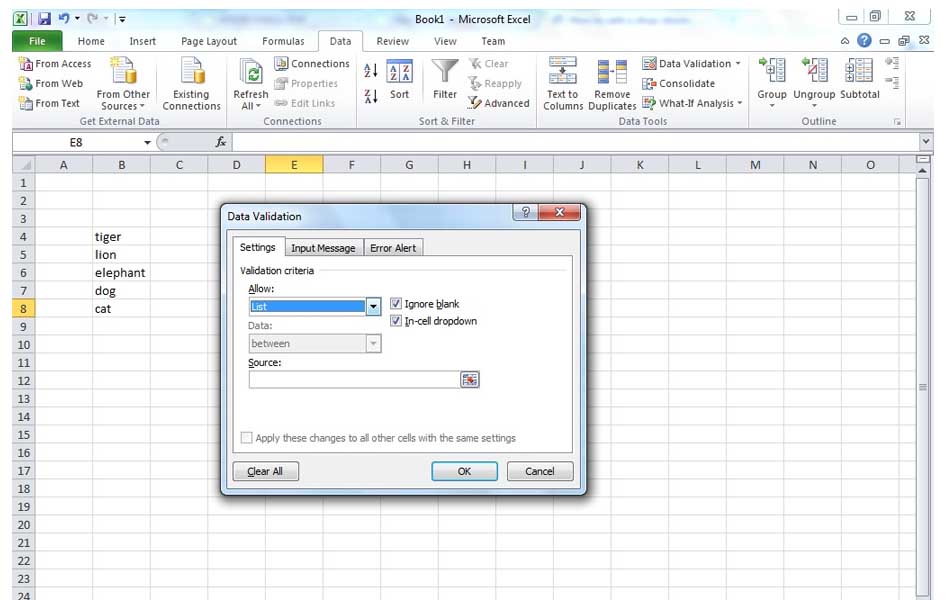Open the Data Validation ribbon dropdown arrow
The image size is (950, 600).
click(739, 64)
